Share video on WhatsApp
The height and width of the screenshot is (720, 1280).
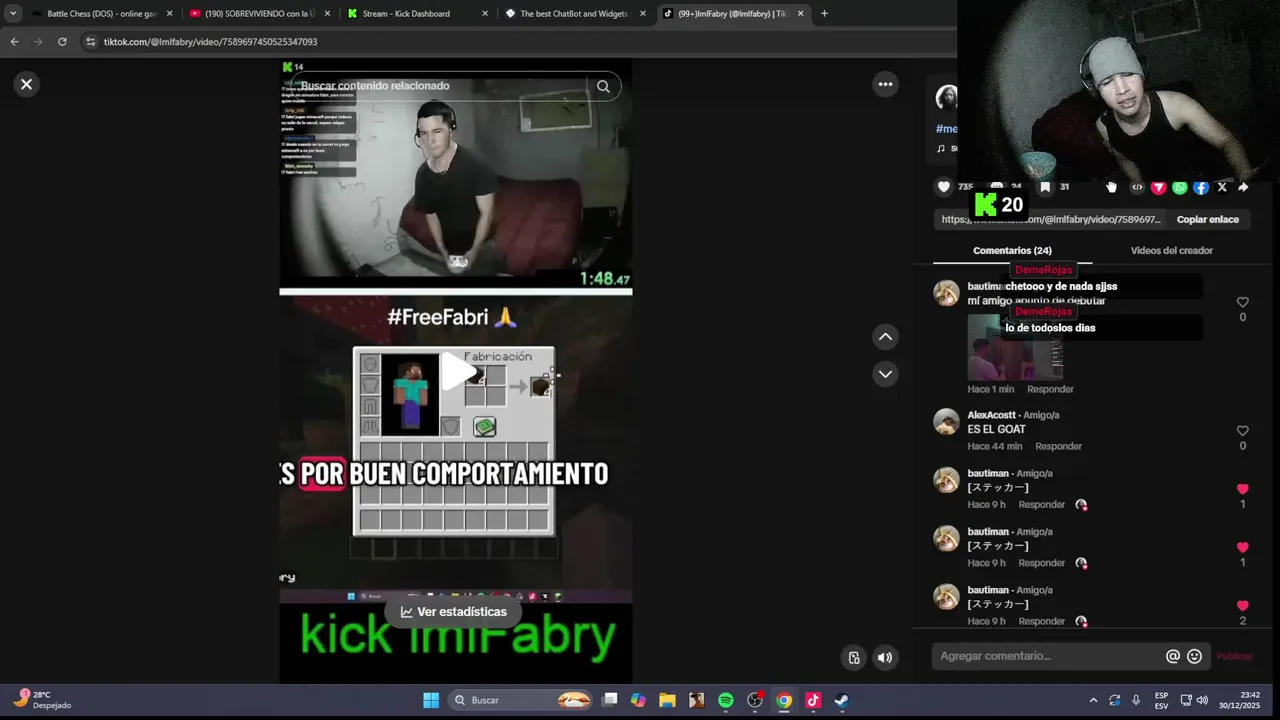1180,187
